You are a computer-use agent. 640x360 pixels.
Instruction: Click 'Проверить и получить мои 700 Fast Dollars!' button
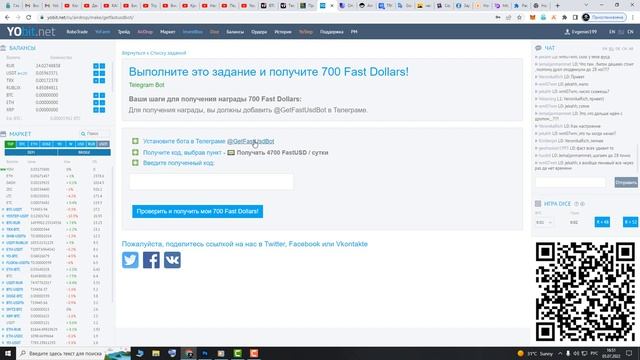pyautogui.click(x=198, y=211)
